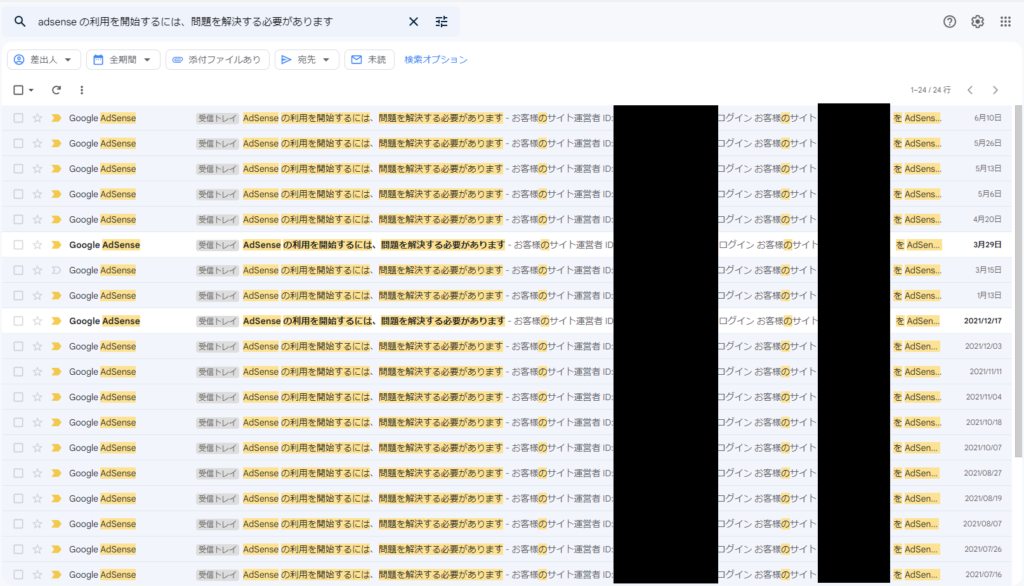Go to the previous page of results
This screenshot has height=586, width=1024.
970,90
